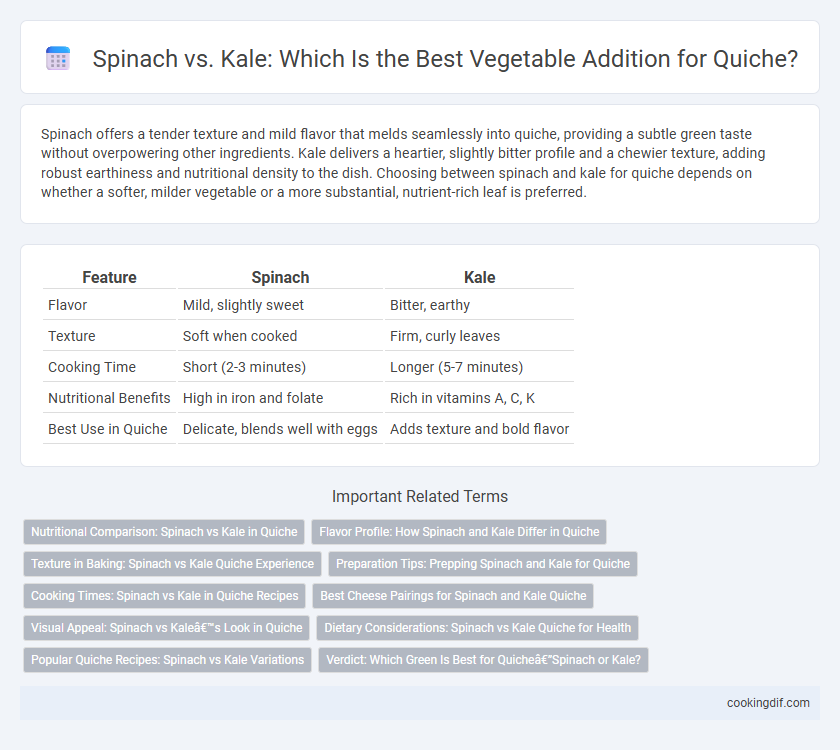Click the 'Best Use in Quiche' row label
This screenshot has width=840, height=750.
(x=108, y=429)
